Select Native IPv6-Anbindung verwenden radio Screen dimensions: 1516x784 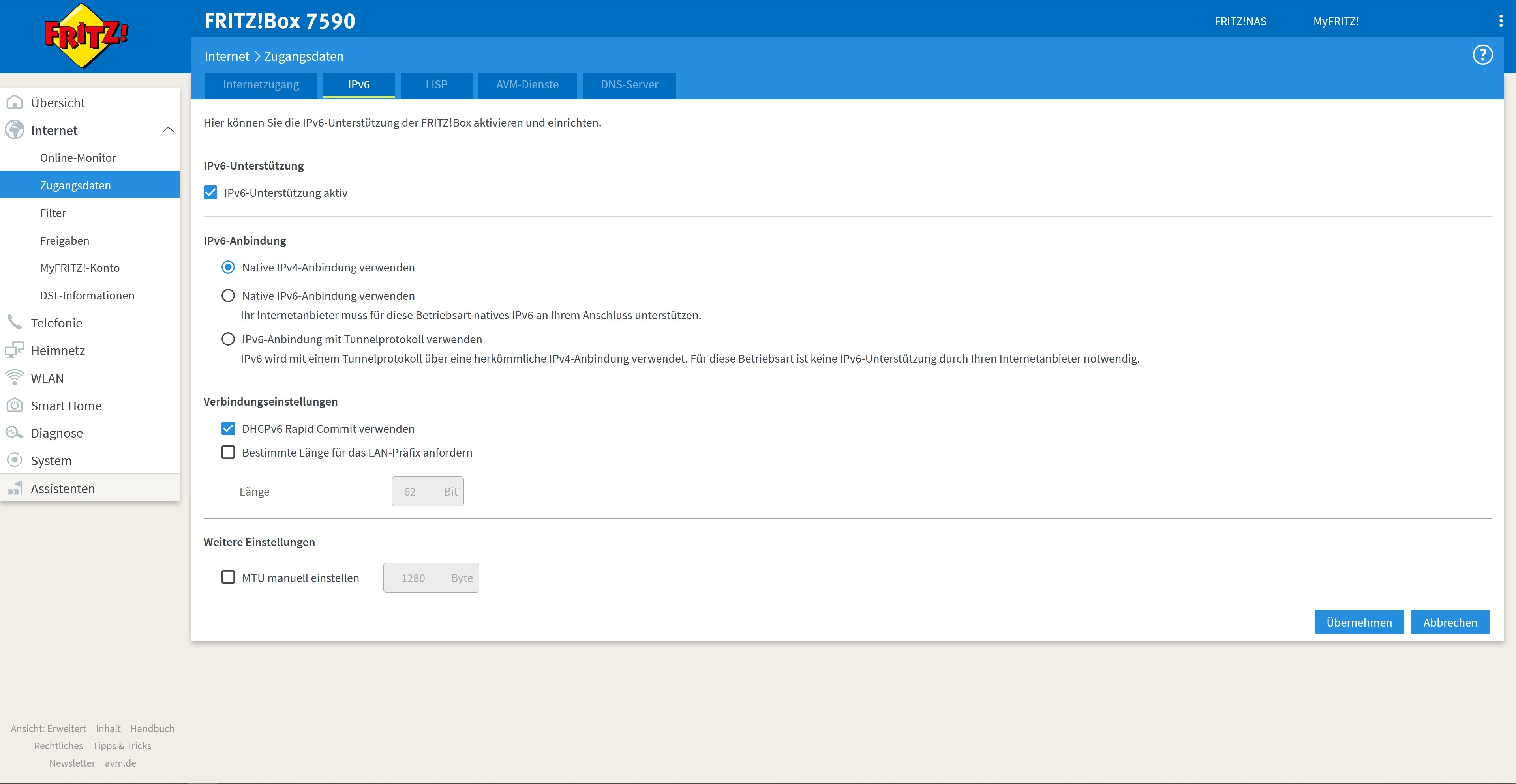[x=228, y=296]
